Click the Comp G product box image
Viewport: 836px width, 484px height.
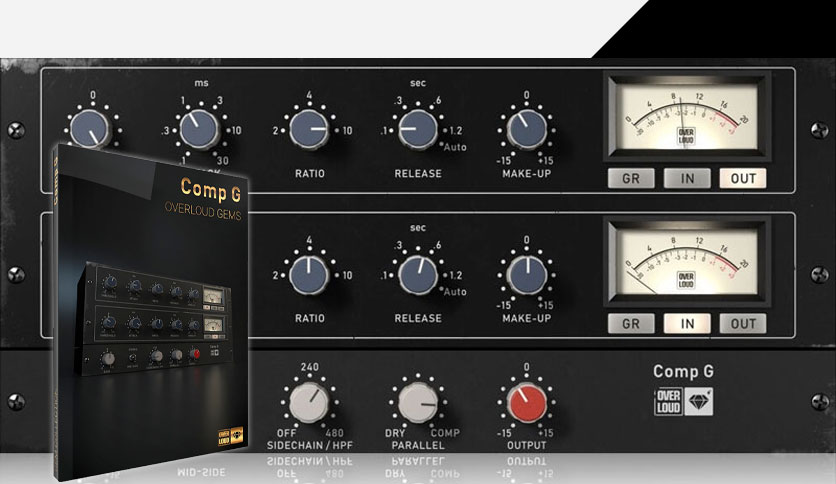pos(150,312)
